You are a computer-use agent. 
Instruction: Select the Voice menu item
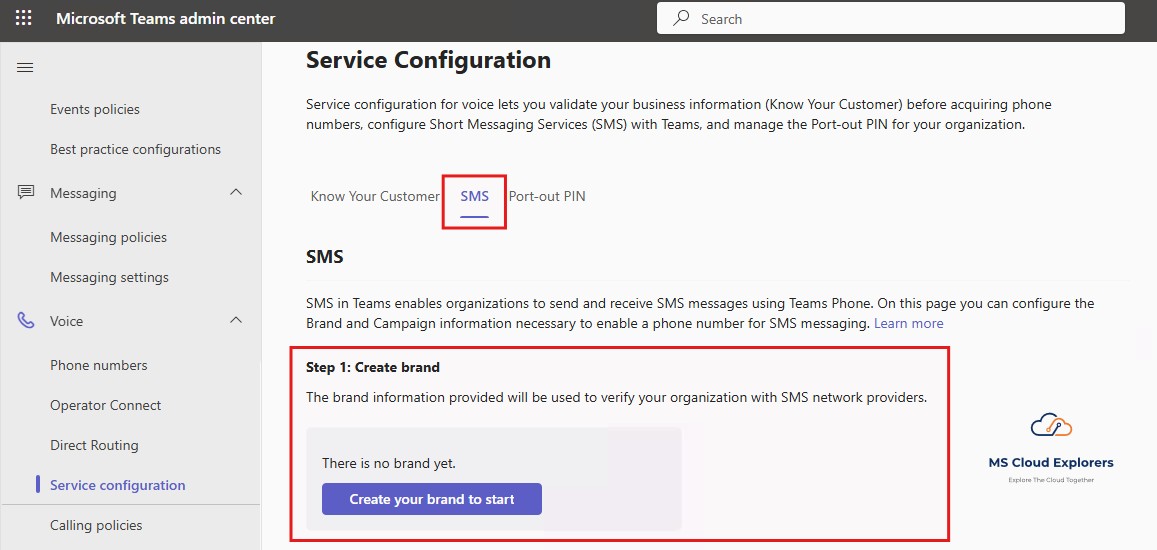(66, 321)
